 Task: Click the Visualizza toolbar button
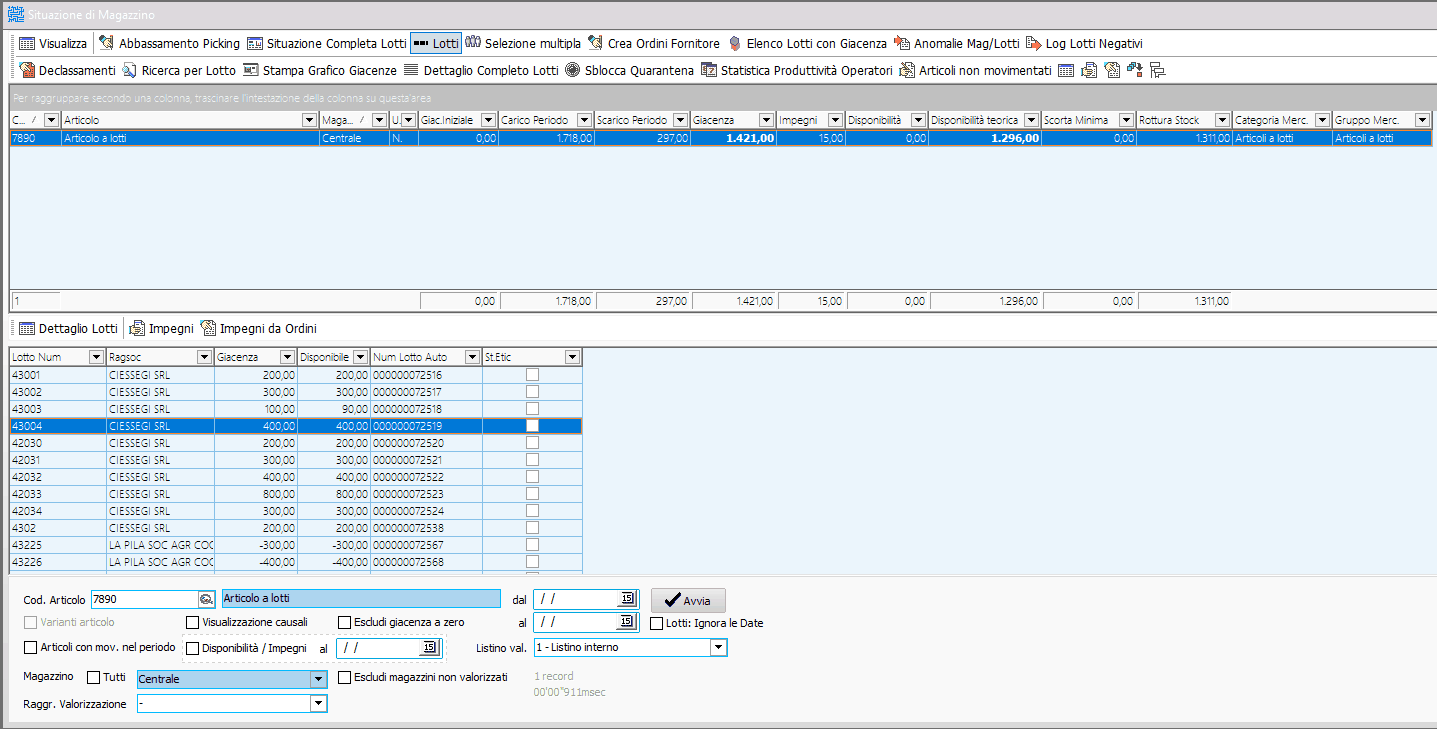53,44
